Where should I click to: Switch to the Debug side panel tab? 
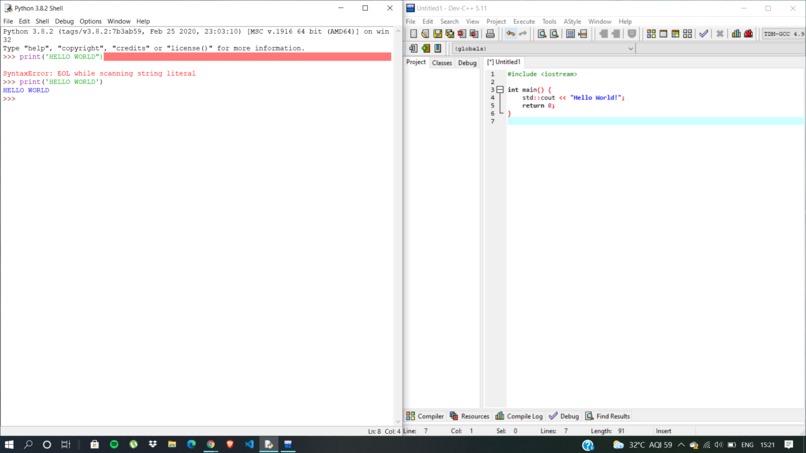tap(467, 63)
